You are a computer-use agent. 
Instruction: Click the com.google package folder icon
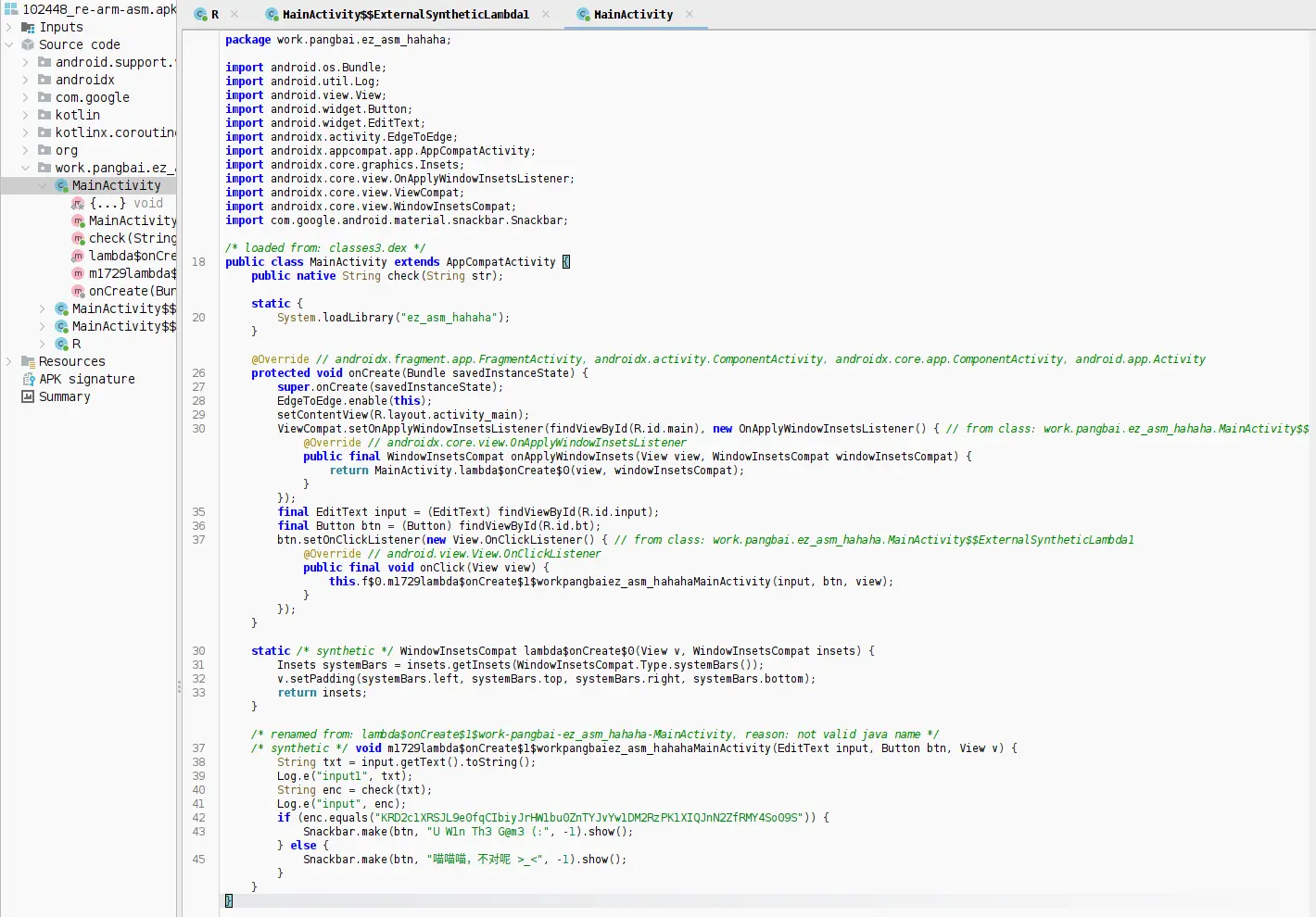pyautogui.click(x=44, y=97)
